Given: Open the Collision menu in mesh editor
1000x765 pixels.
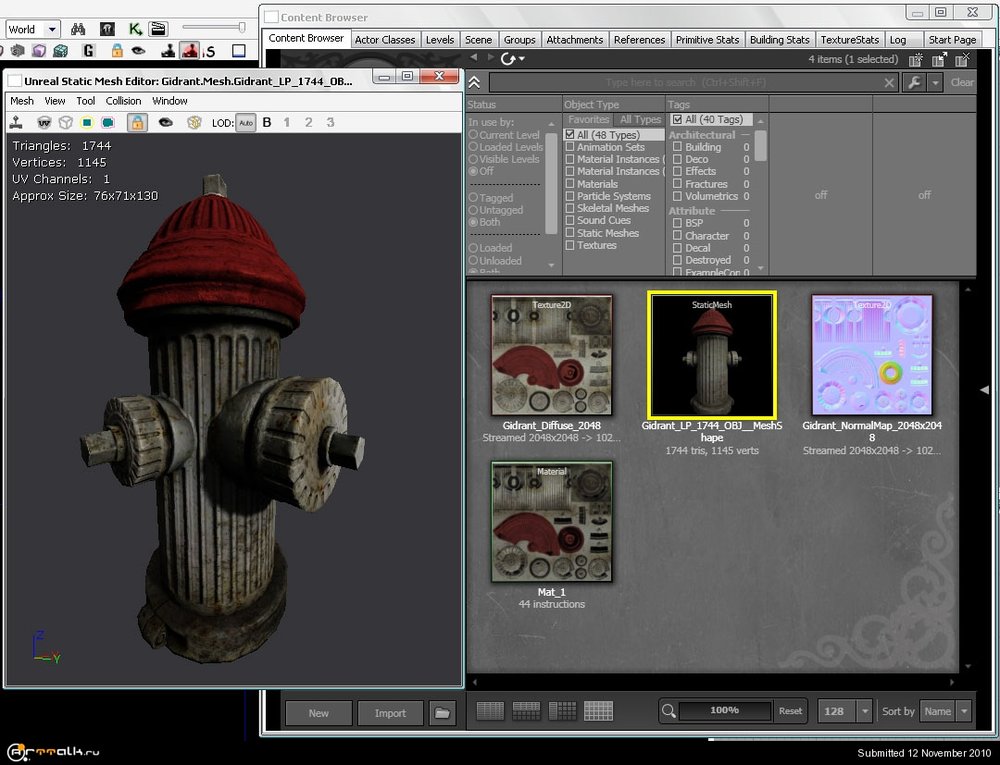Looking at the screenshot, I should point(124,101).
